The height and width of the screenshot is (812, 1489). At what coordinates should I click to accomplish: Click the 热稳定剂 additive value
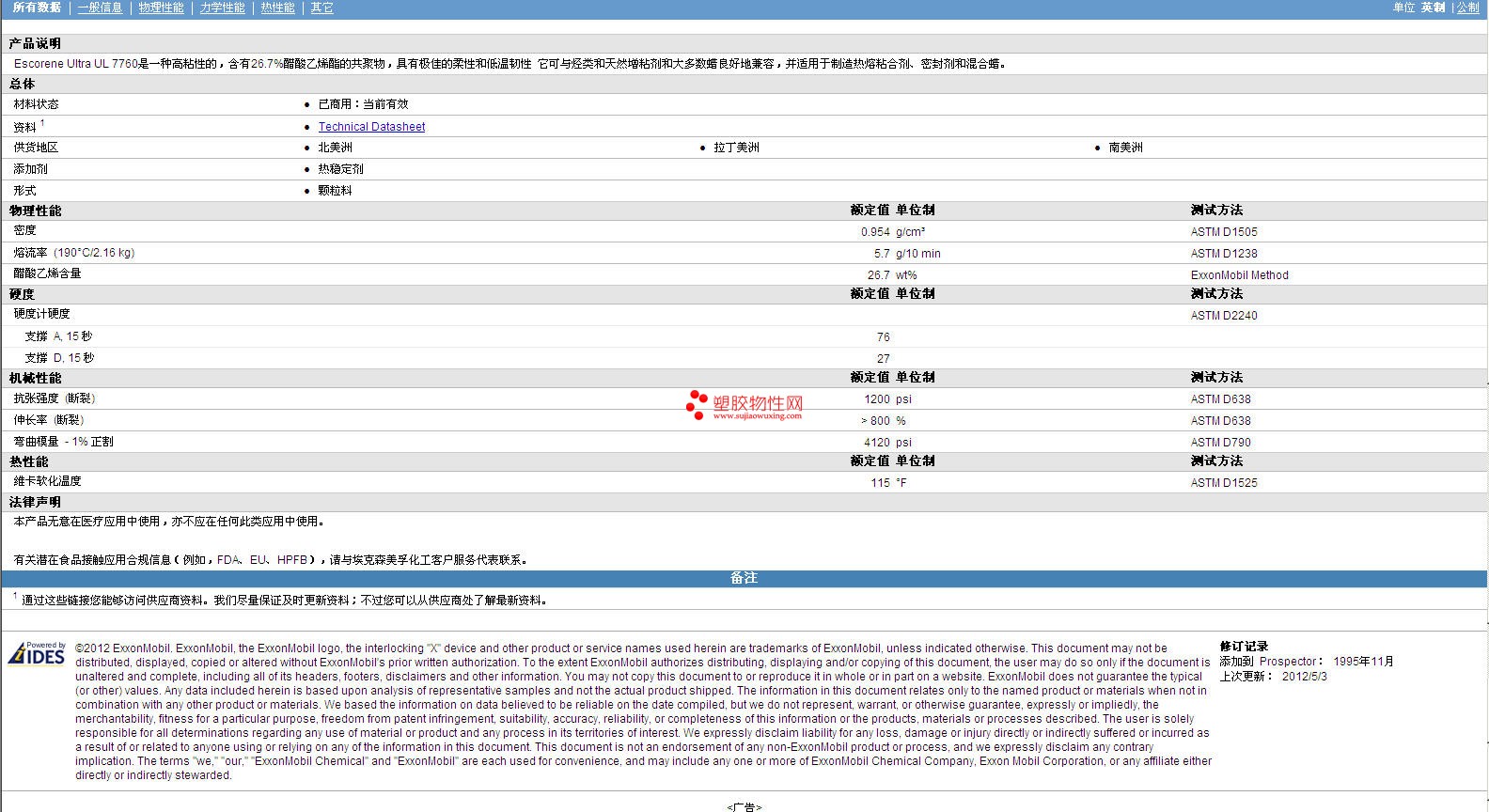[340, 169]
